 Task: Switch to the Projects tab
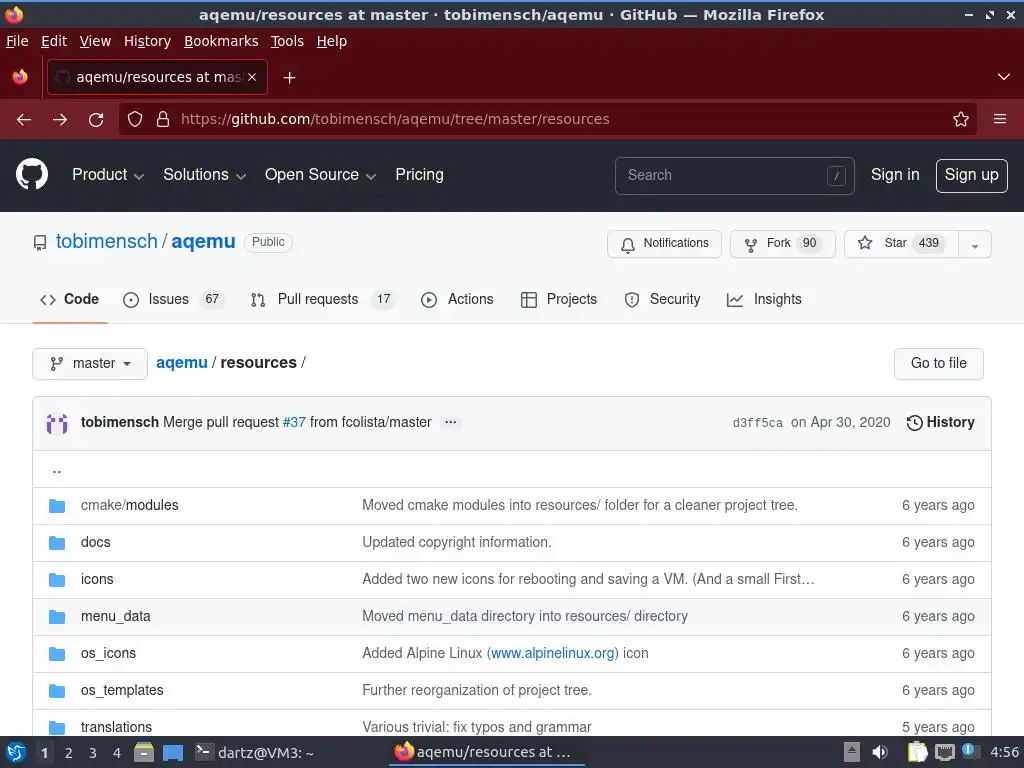(559, 299)
